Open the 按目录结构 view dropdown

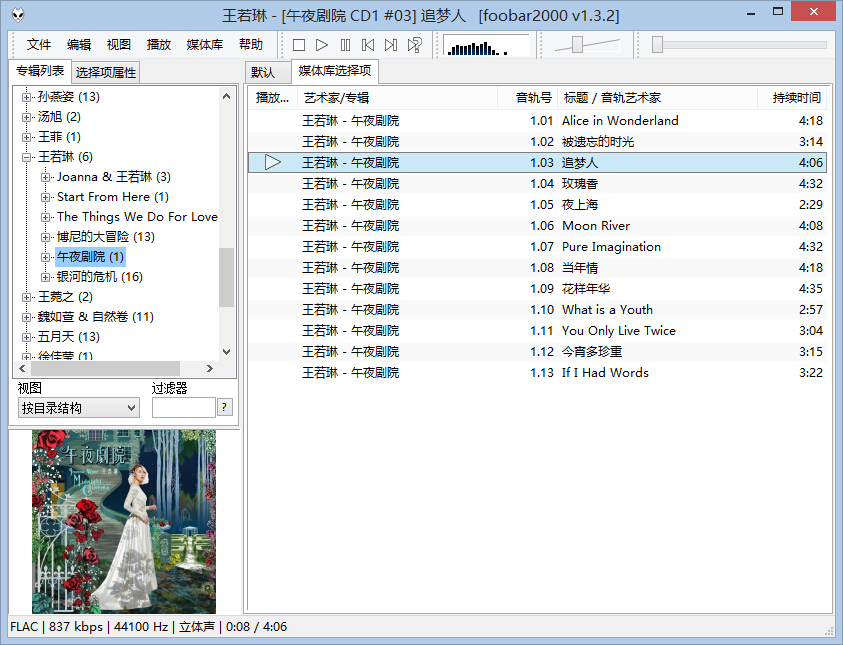click(78, 408)
